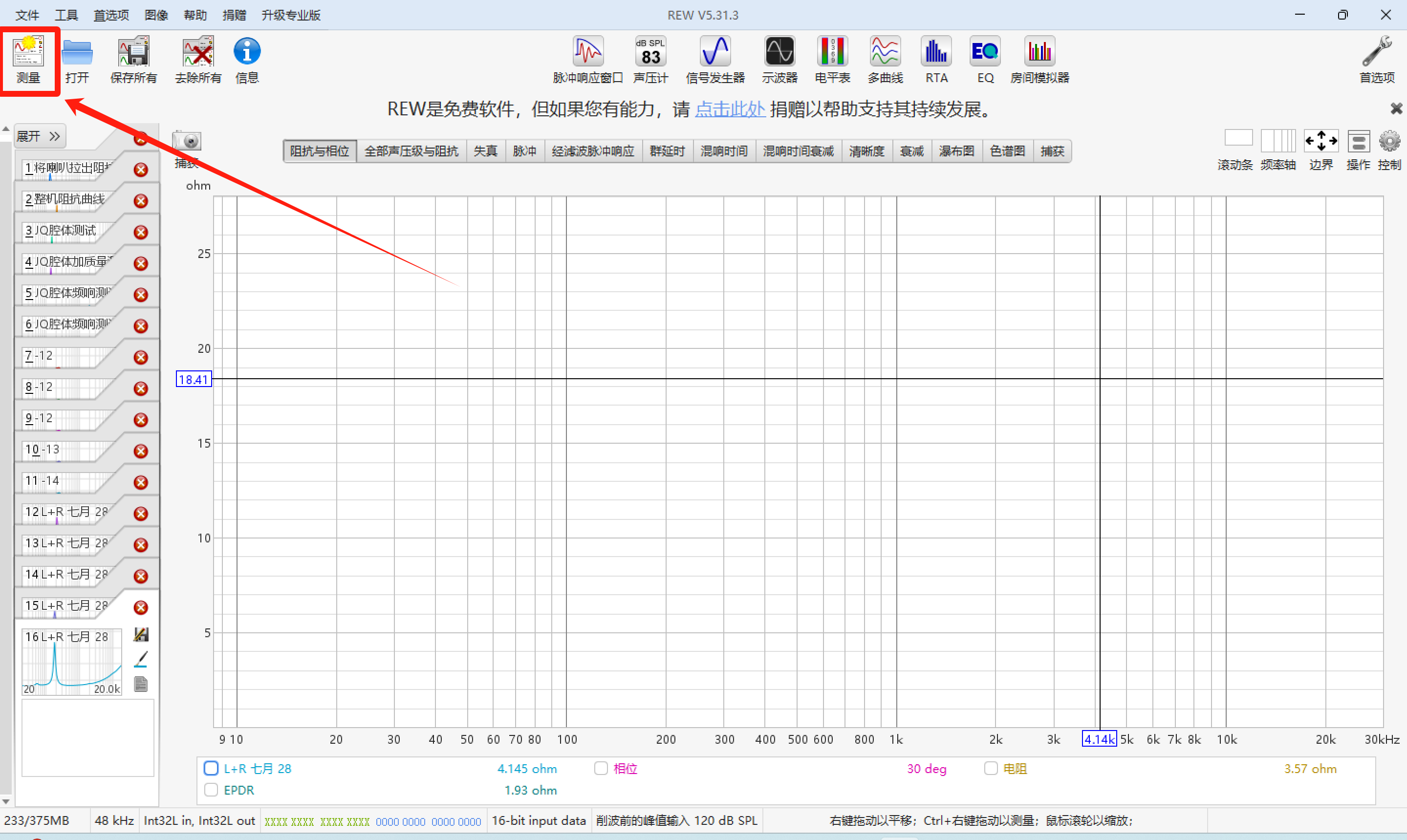Open the RTA analyzer
1407x840 pixels.
(x=936, y=60)
